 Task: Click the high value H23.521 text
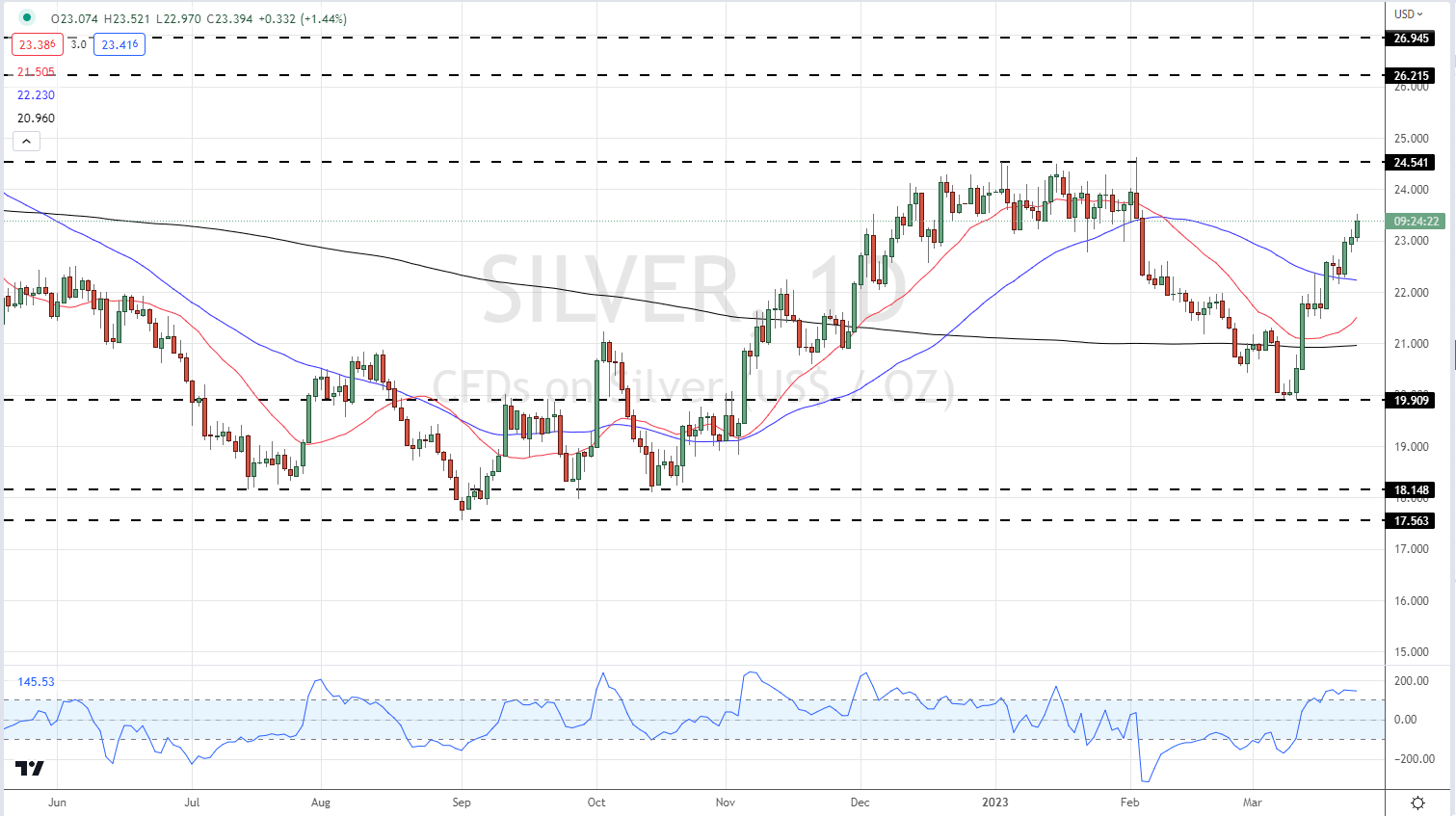point(126,18)
